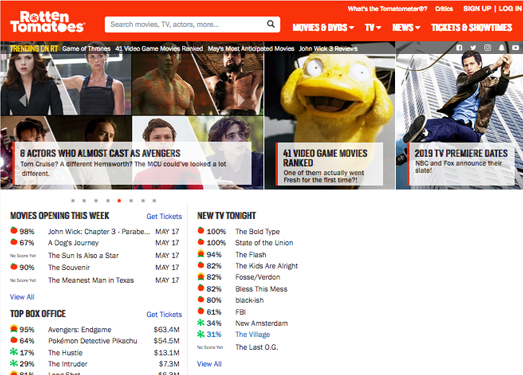The image size is (523, 375).
Task: Open The Kids Are Alright
Action: point(267,266)
